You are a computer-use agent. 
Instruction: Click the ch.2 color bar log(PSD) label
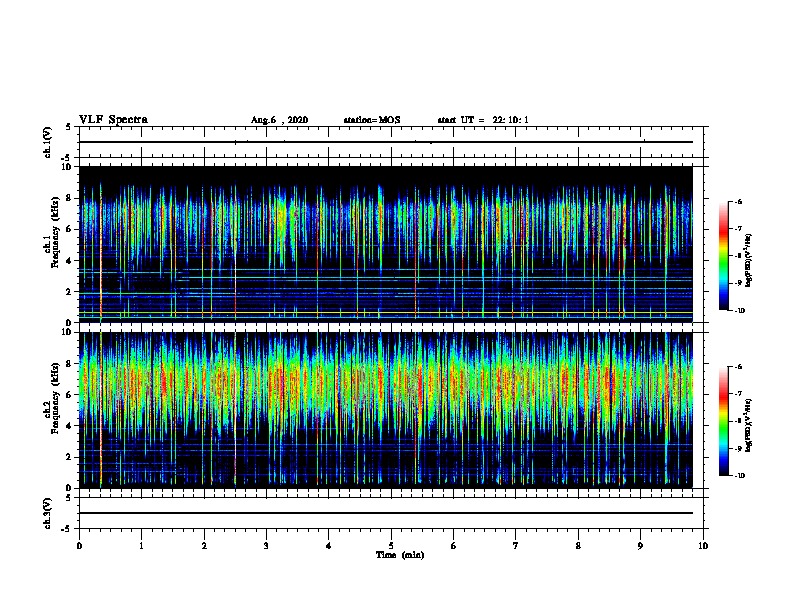(x=748, y=425)
